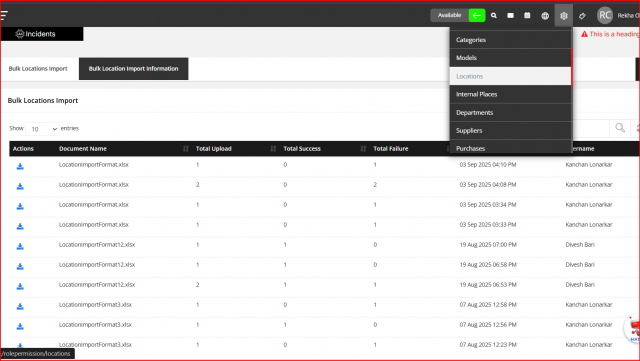640x361 pixels.
Task: Open the calendar icon in top bar
Action: [527, 16]
